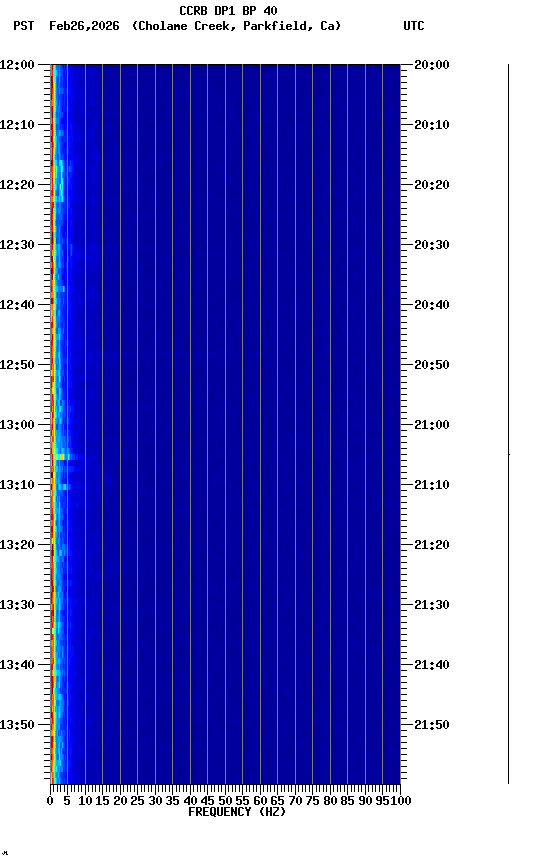
Task: Click the title text 'CCRB DP1 BP 40'
Action: pos(228,10)
